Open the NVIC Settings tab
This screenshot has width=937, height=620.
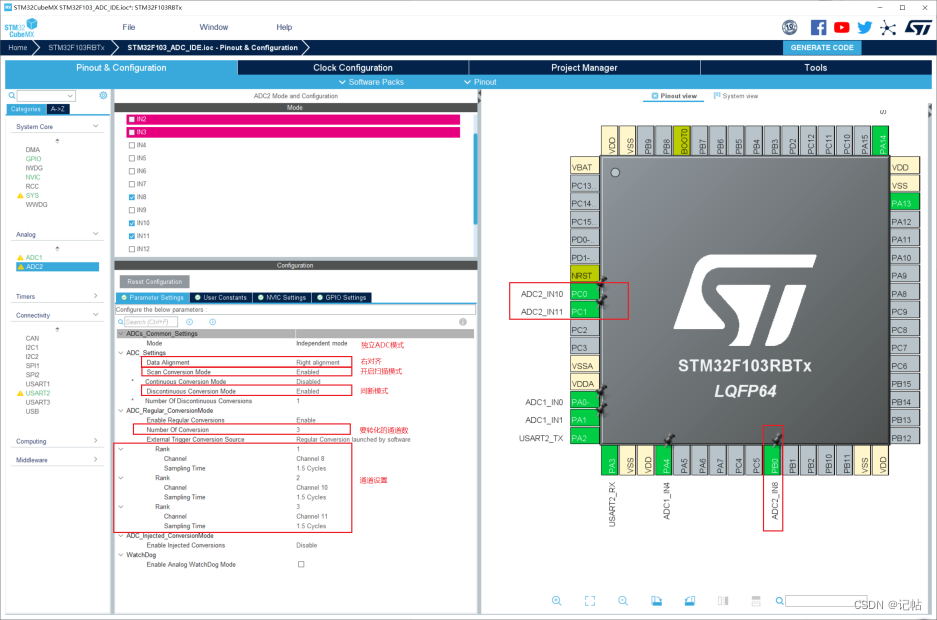coord(282,297)
